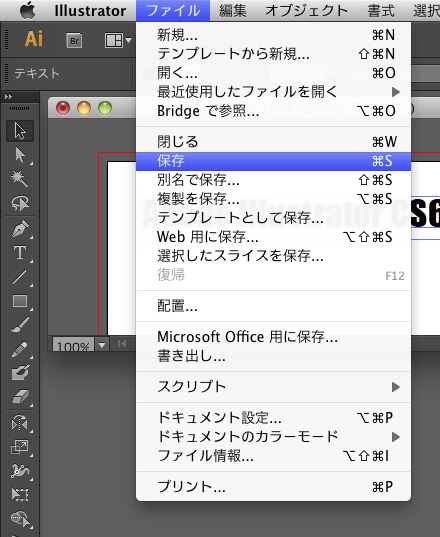The image size is (440, 537).
Task: Select the Selection tool (black arrow)
Action: pos(20,131)
